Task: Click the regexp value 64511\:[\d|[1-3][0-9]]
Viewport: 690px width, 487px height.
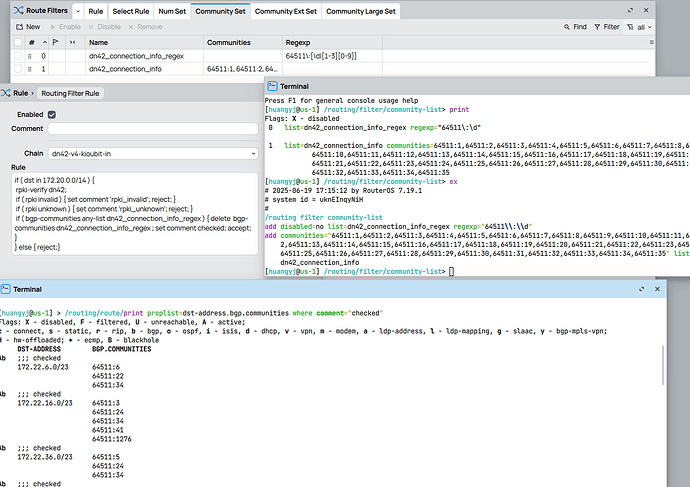Action: 321,56
